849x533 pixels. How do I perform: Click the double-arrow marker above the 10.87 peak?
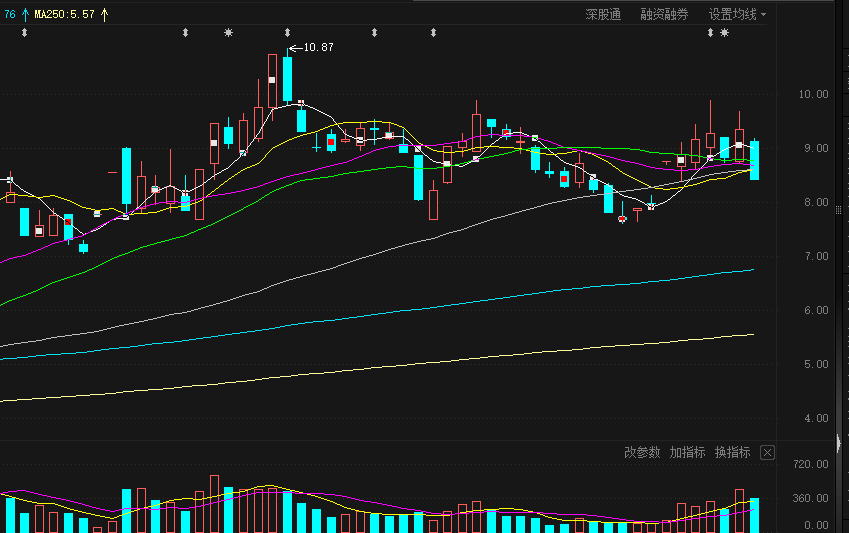tap(288, 33)
